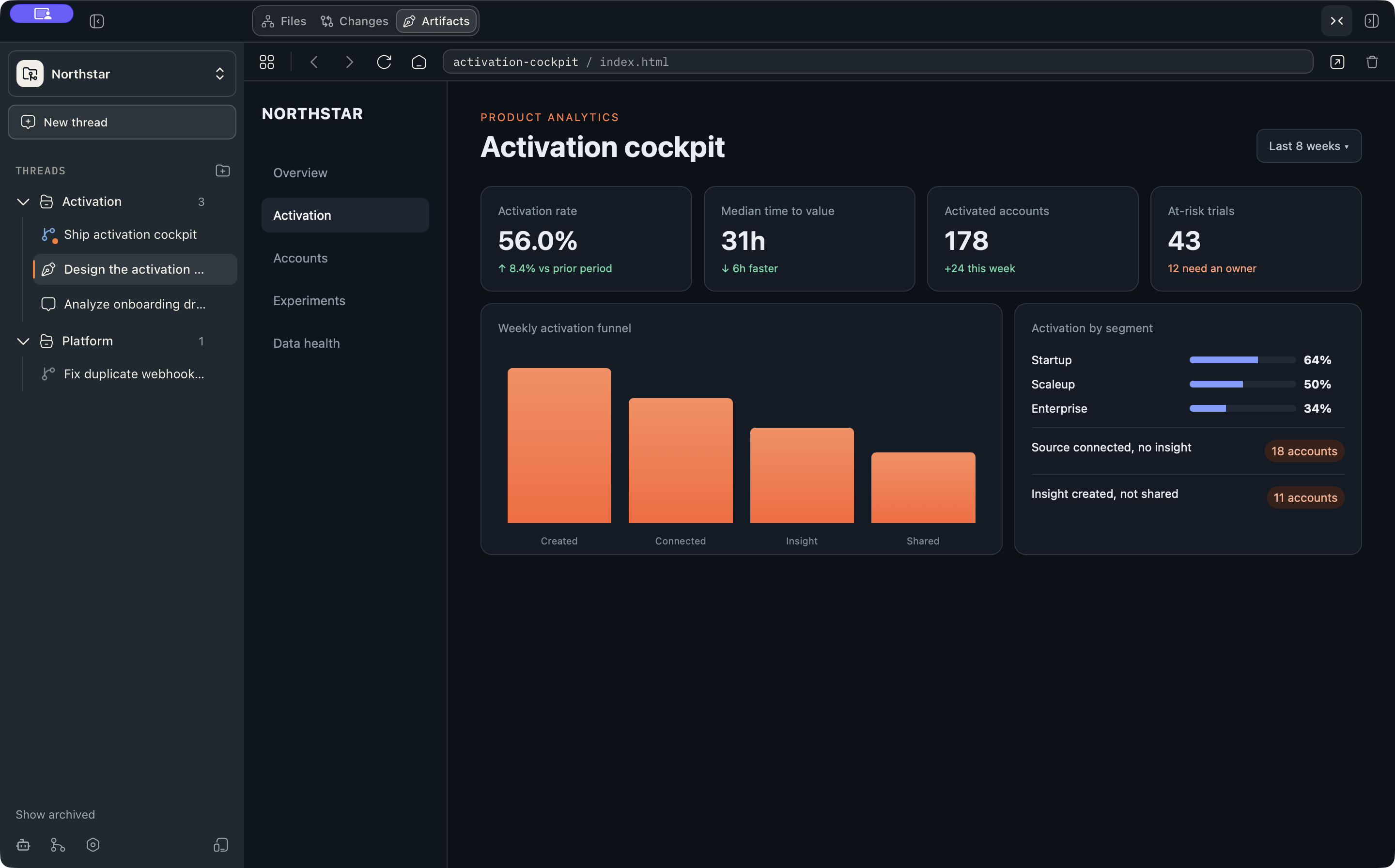Click the artifact path address field
Image resolution: width=1395 pixels, height=868 pixels.
(878, 62)
